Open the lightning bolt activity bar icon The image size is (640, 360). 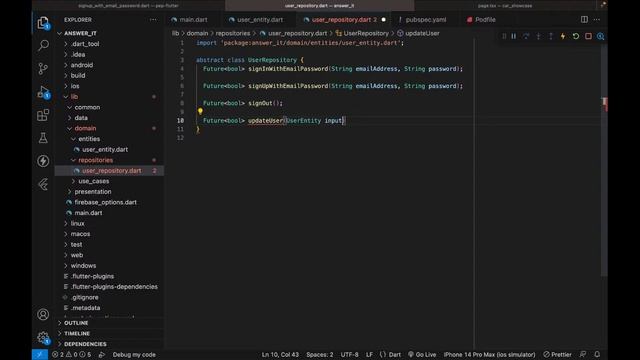tap(43, 161)
